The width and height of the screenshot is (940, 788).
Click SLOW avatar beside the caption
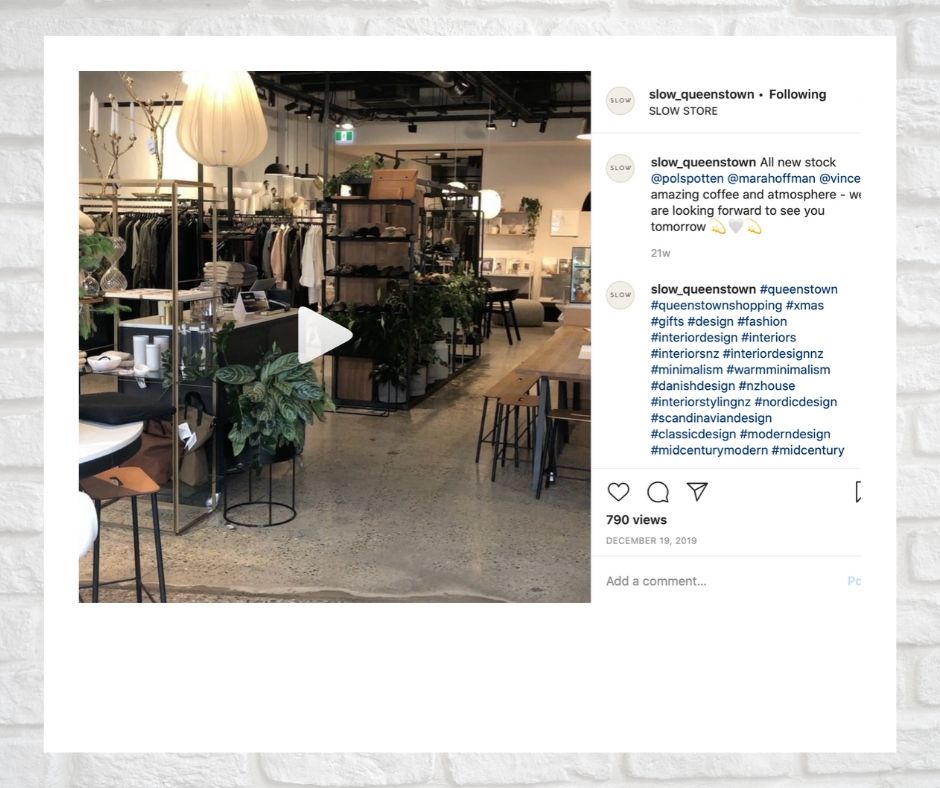coord(620,168)
